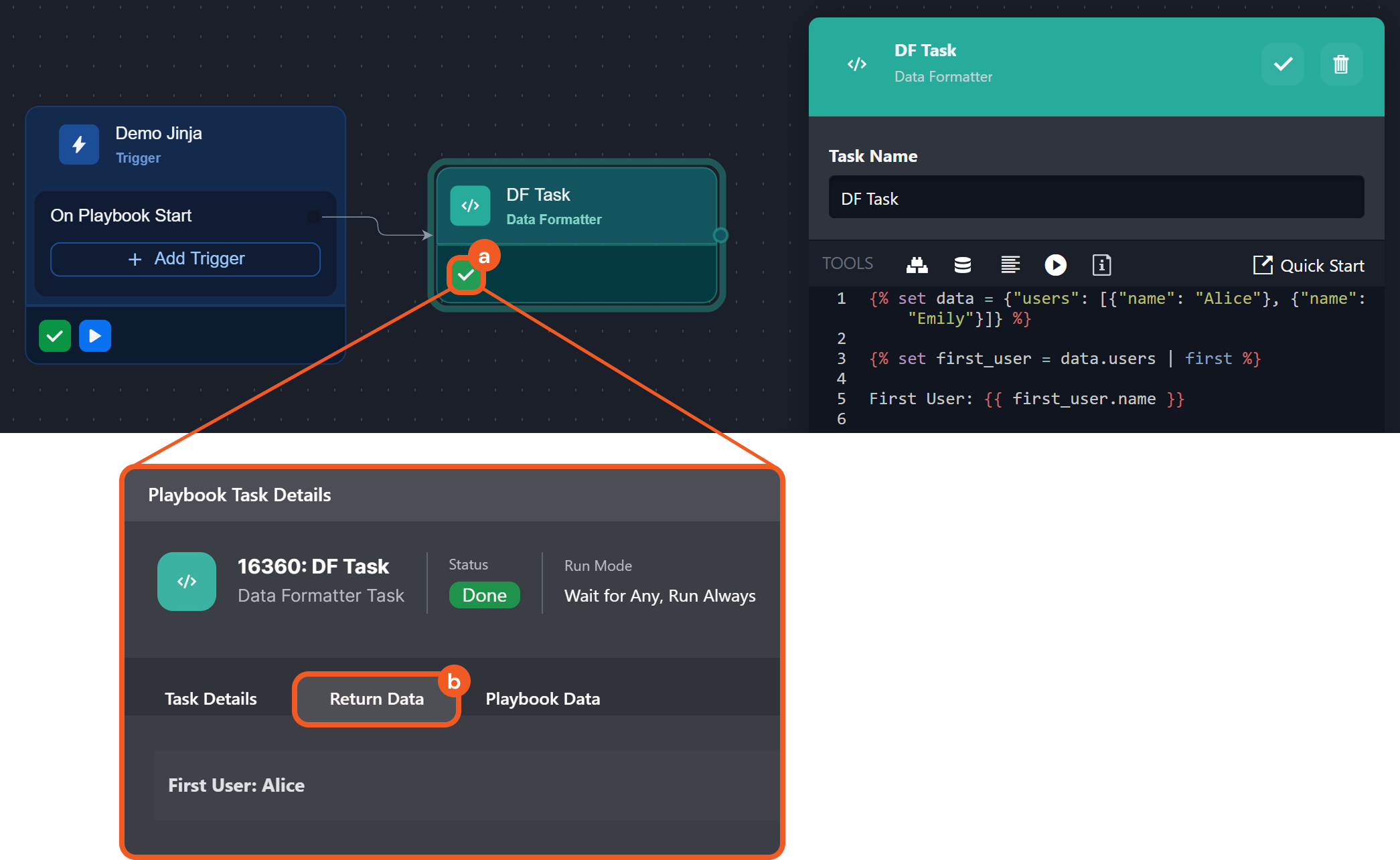
Task: Click the delete trash icon in DF Task header
Action: [x=1340, y=64]
